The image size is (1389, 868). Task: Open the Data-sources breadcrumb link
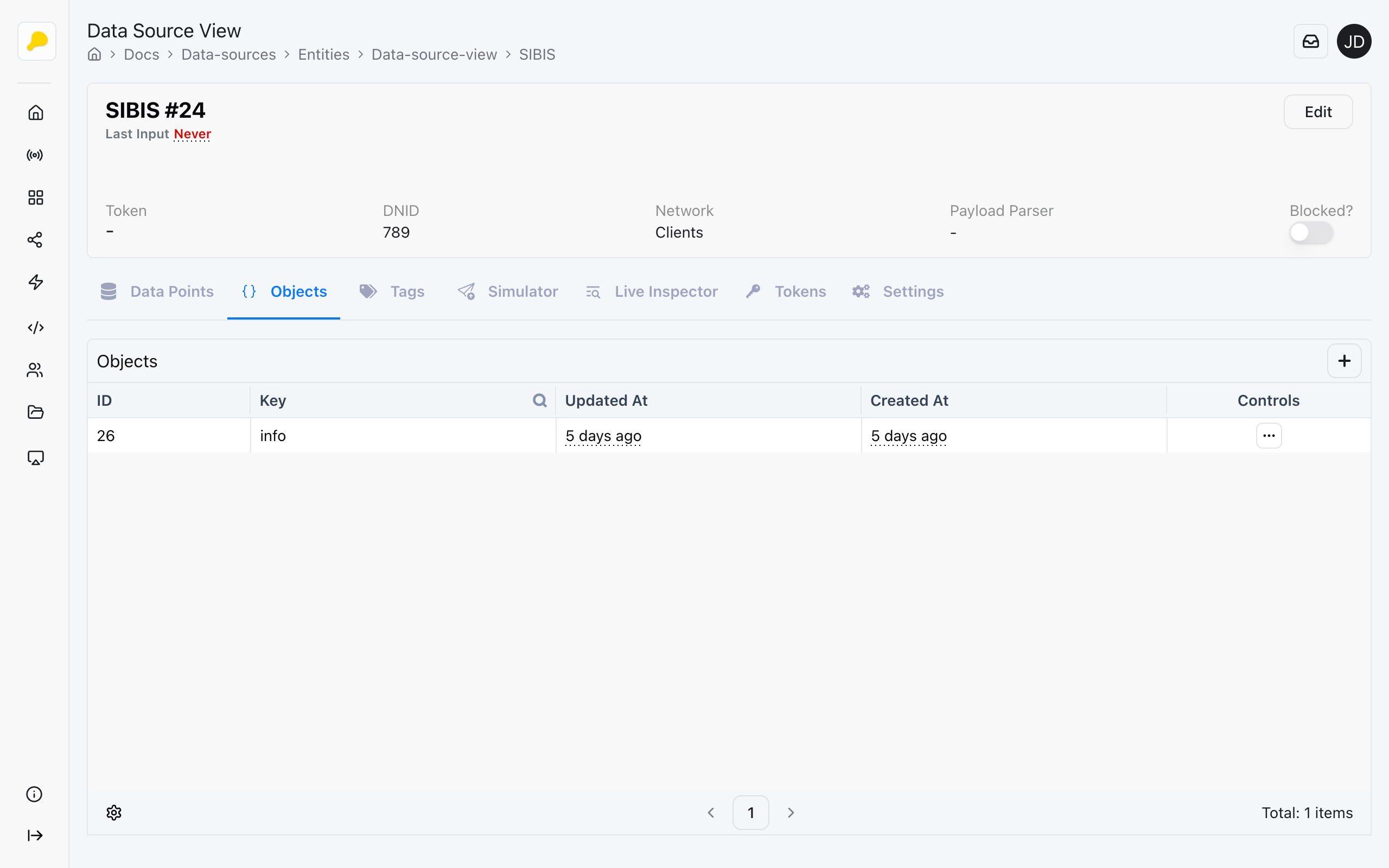[228, 55]
